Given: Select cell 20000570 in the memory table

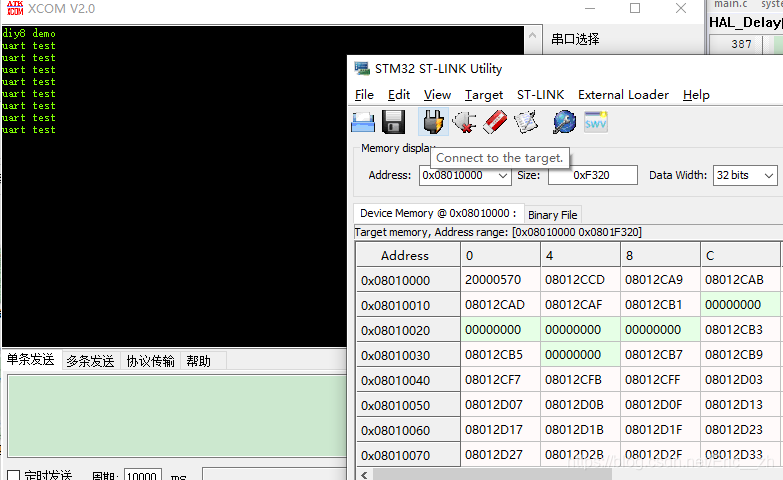Looking at the screenshot, I should click(x=500, y=280).
